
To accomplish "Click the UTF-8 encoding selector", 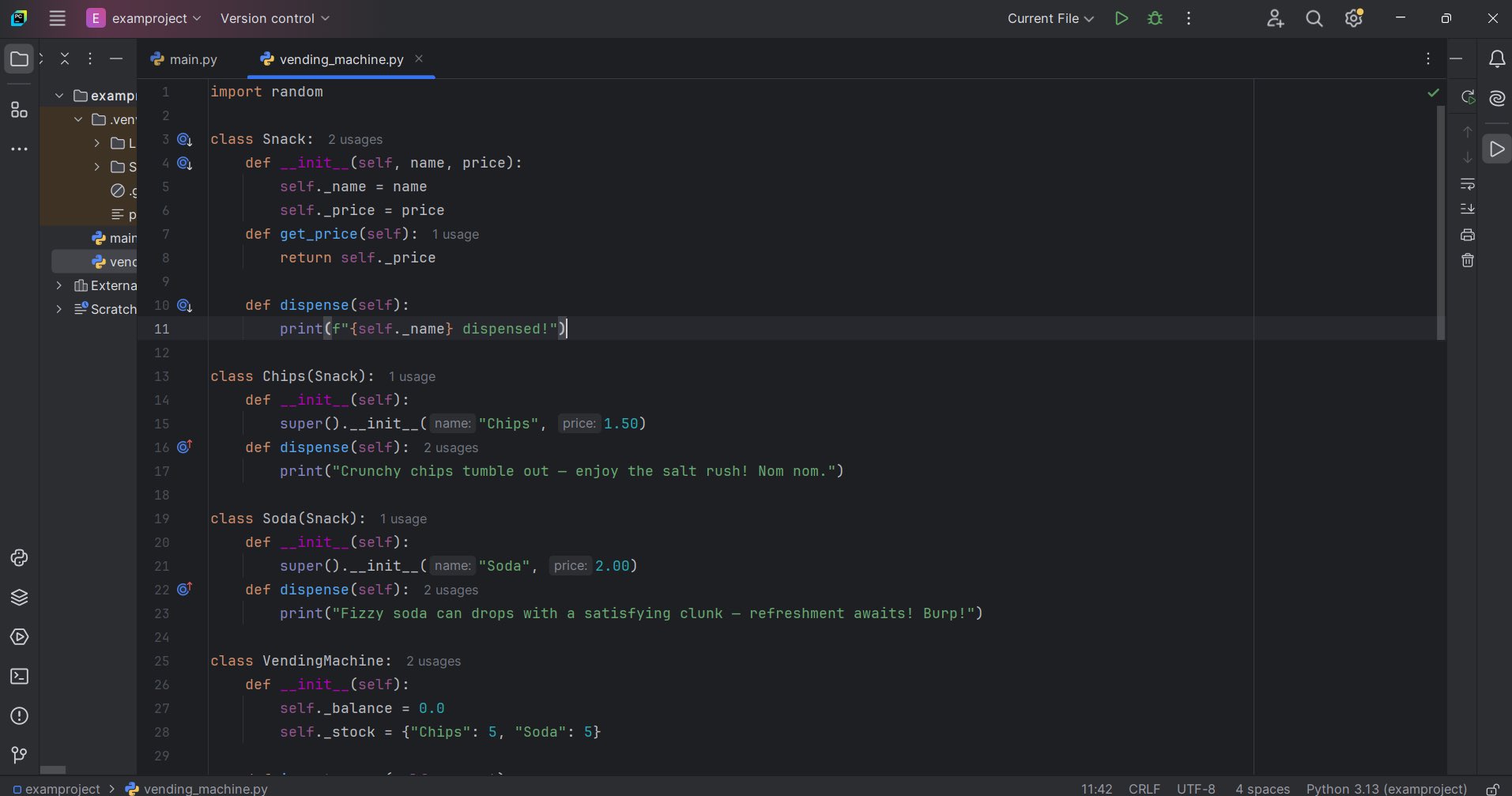I will pyautogui.click(x=1195, y=789).
